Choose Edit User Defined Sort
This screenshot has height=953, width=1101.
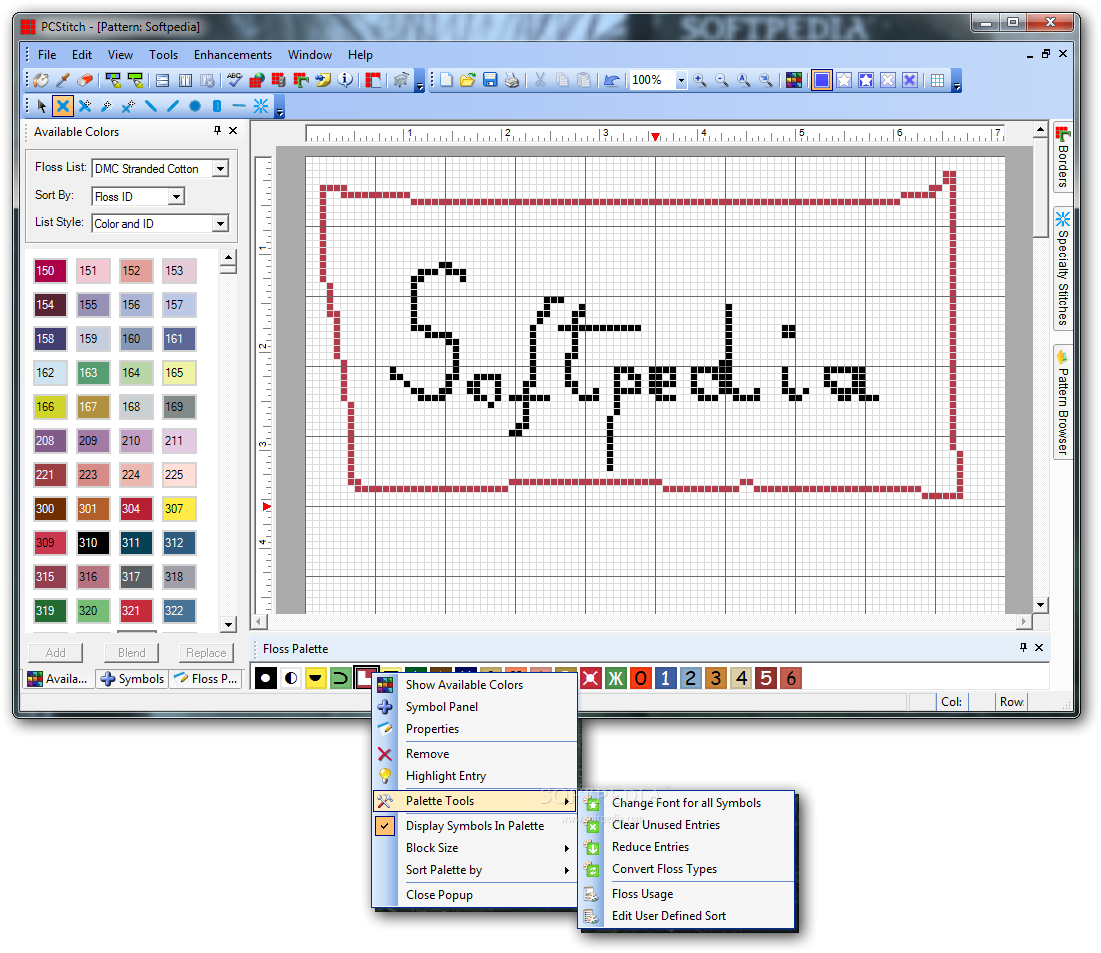[x=688, y=916]
